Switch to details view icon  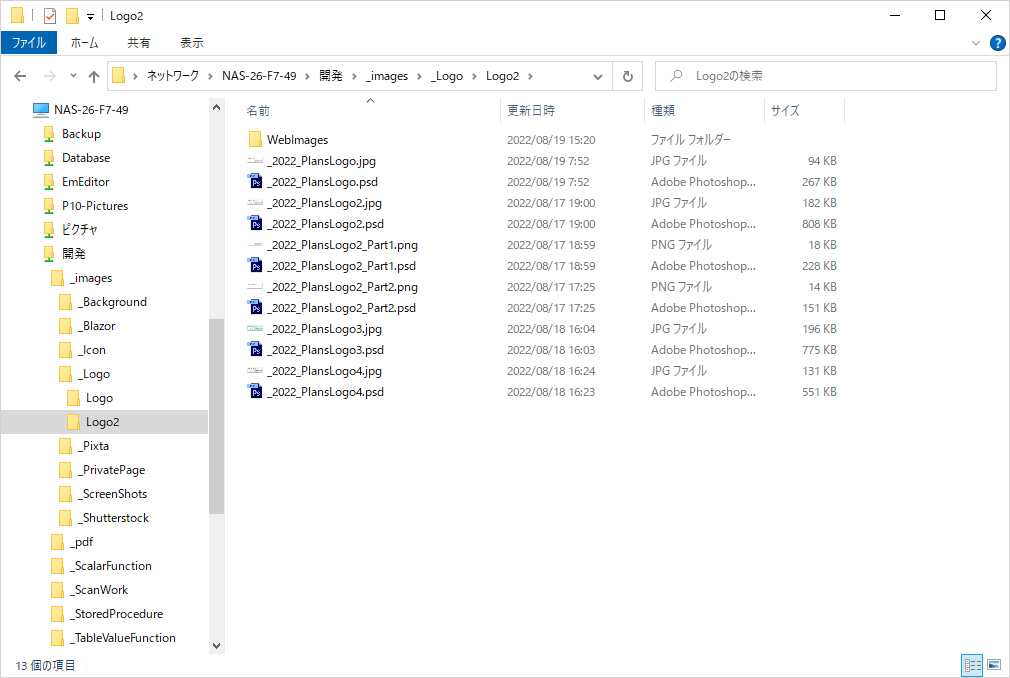(971, 665)
